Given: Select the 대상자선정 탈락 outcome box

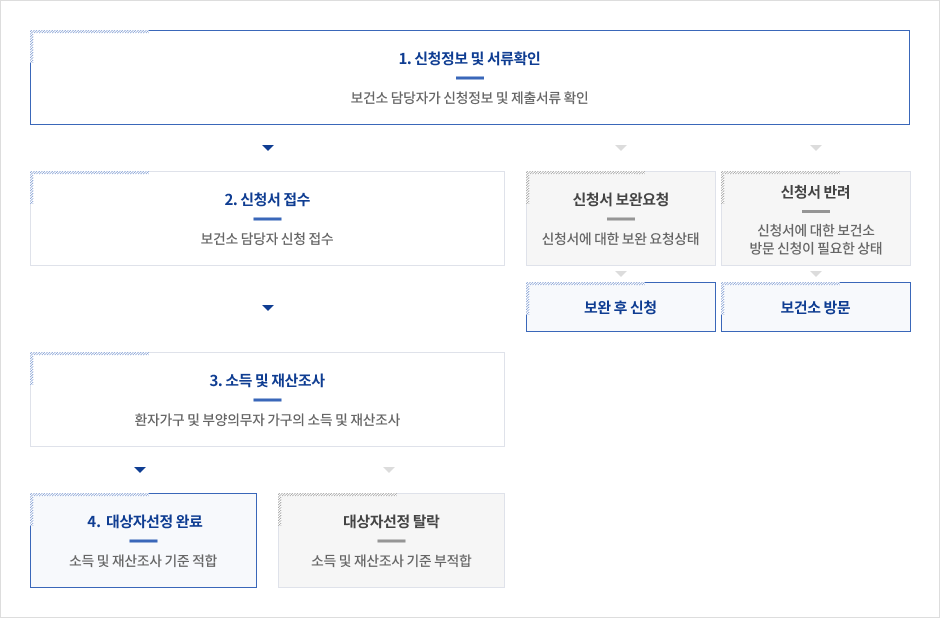Looking at the screenshot, I should [x=390, y=540].
